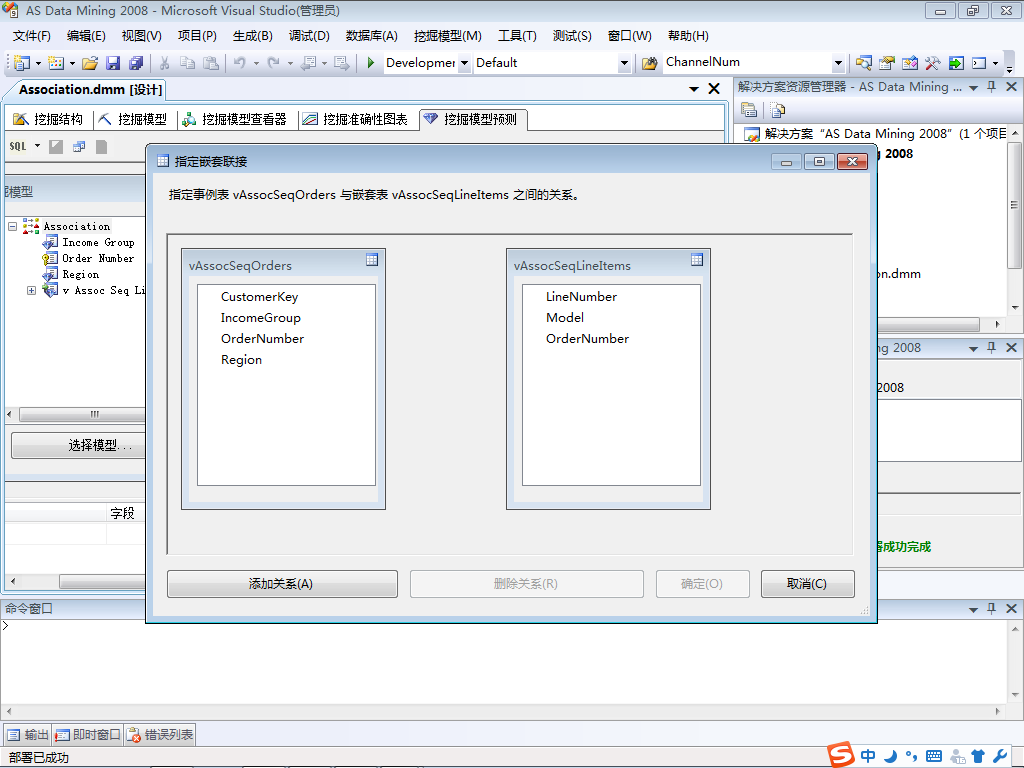Click the green Start Debugging play icon
Screen dimensions: 1024x768
371,63
